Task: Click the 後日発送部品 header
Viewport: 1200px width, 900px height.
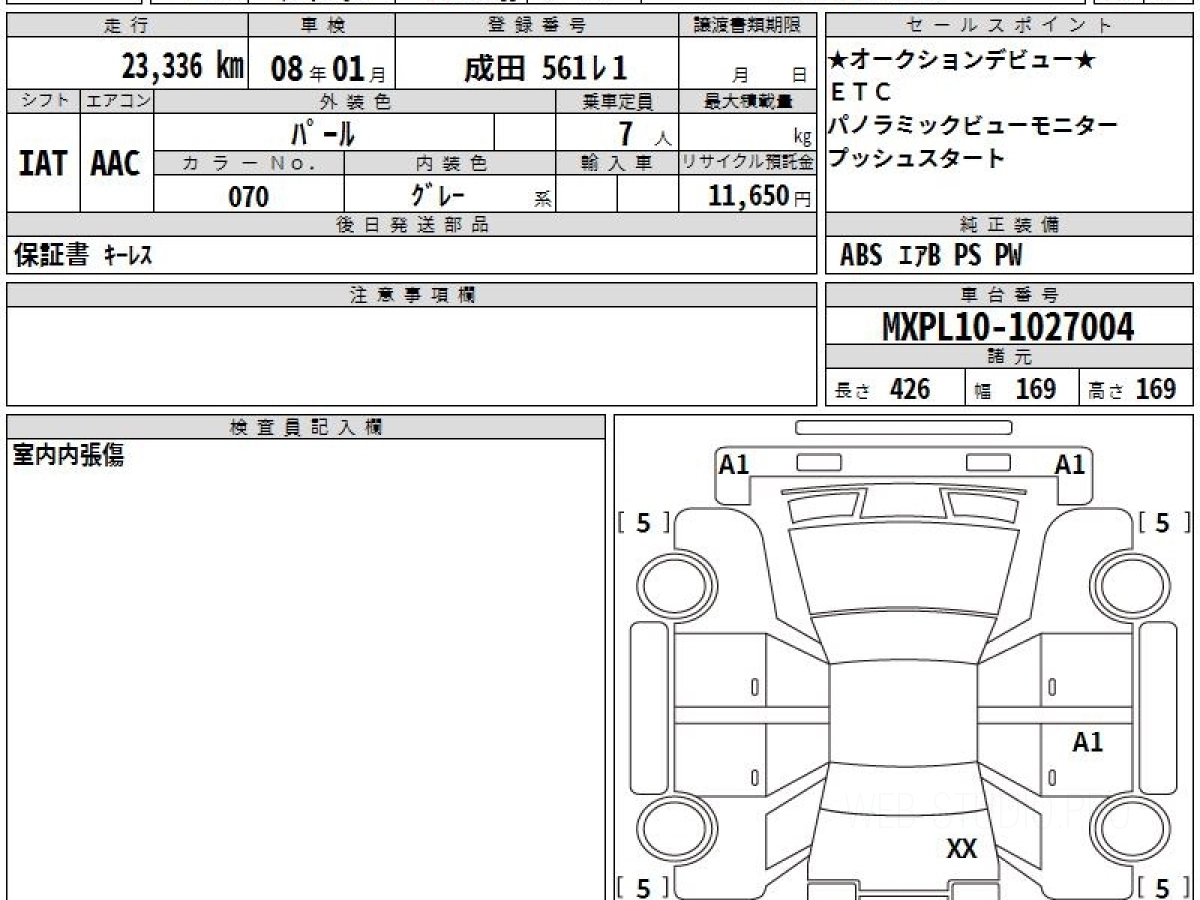Action: click(x=412, y=225)
